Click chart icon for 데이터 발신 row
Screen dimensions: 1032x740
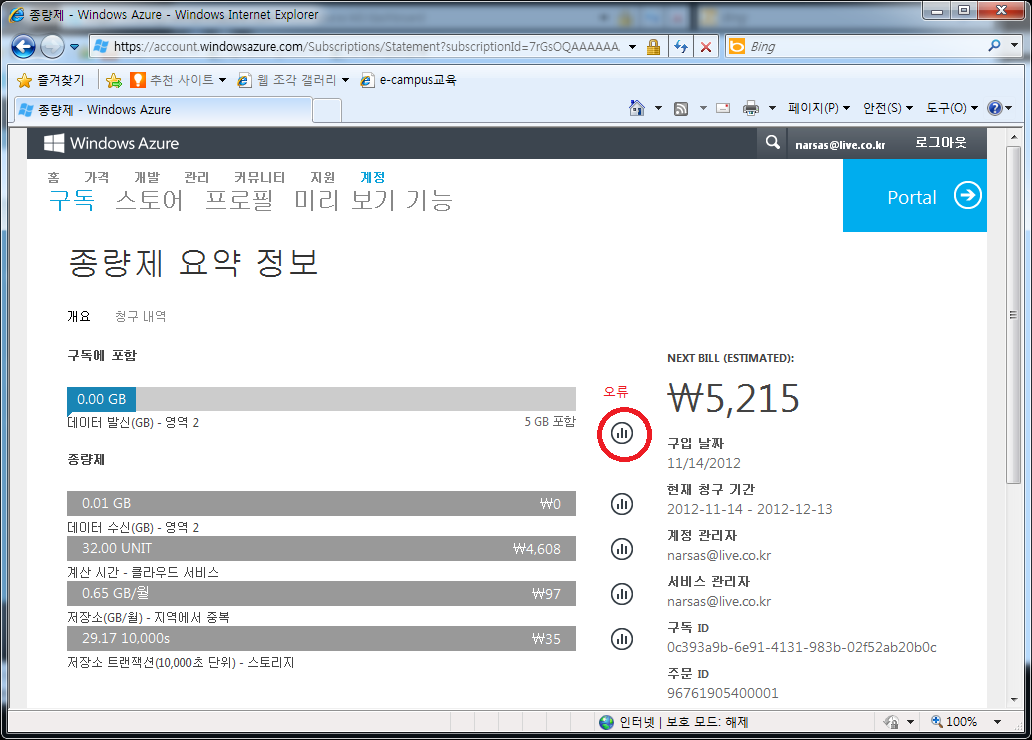(x=622, y=433)
